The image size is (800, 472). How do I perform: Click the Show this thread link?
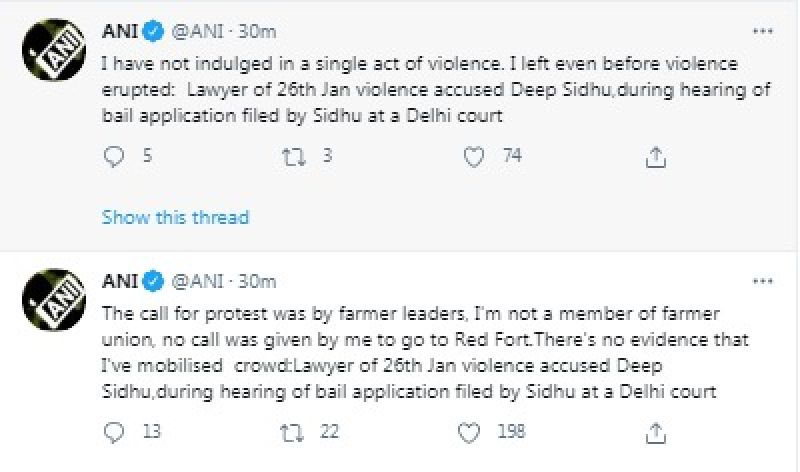click(175, 216)
